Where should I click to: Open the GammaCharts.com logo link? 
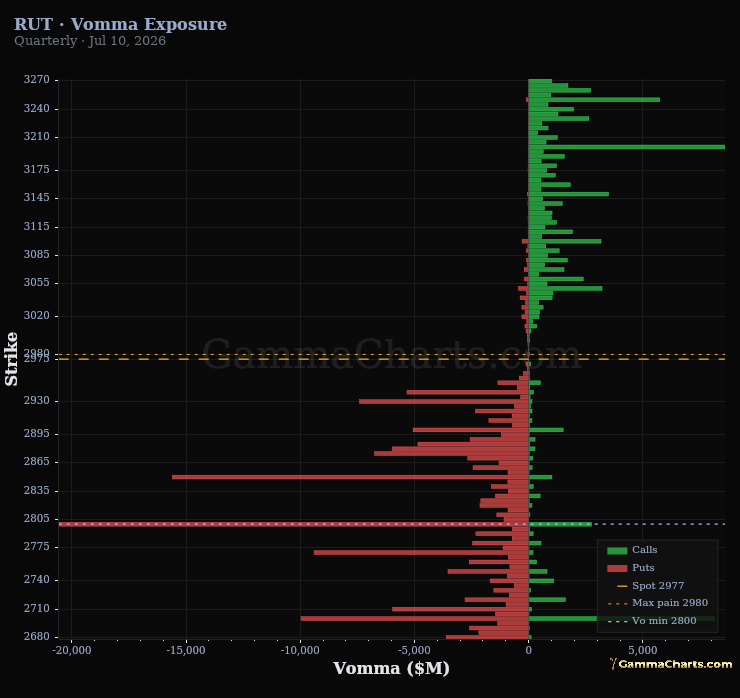click(x=671, y=664)
